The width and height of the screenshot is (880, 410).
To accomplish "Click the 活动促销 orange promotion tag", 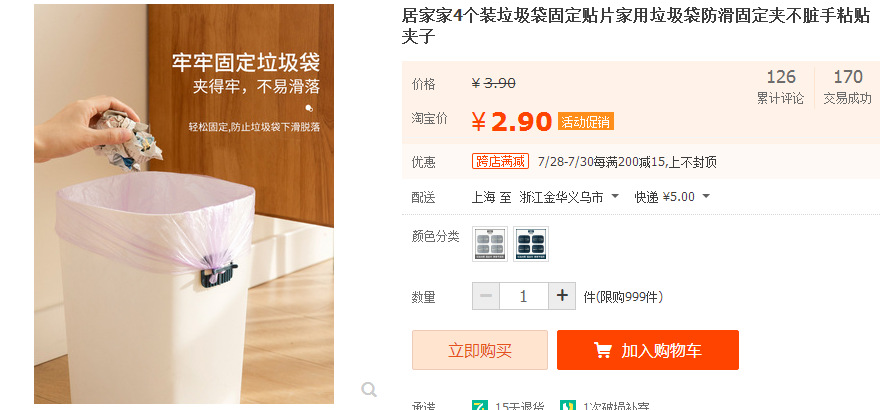I will [x=585, y=122].
